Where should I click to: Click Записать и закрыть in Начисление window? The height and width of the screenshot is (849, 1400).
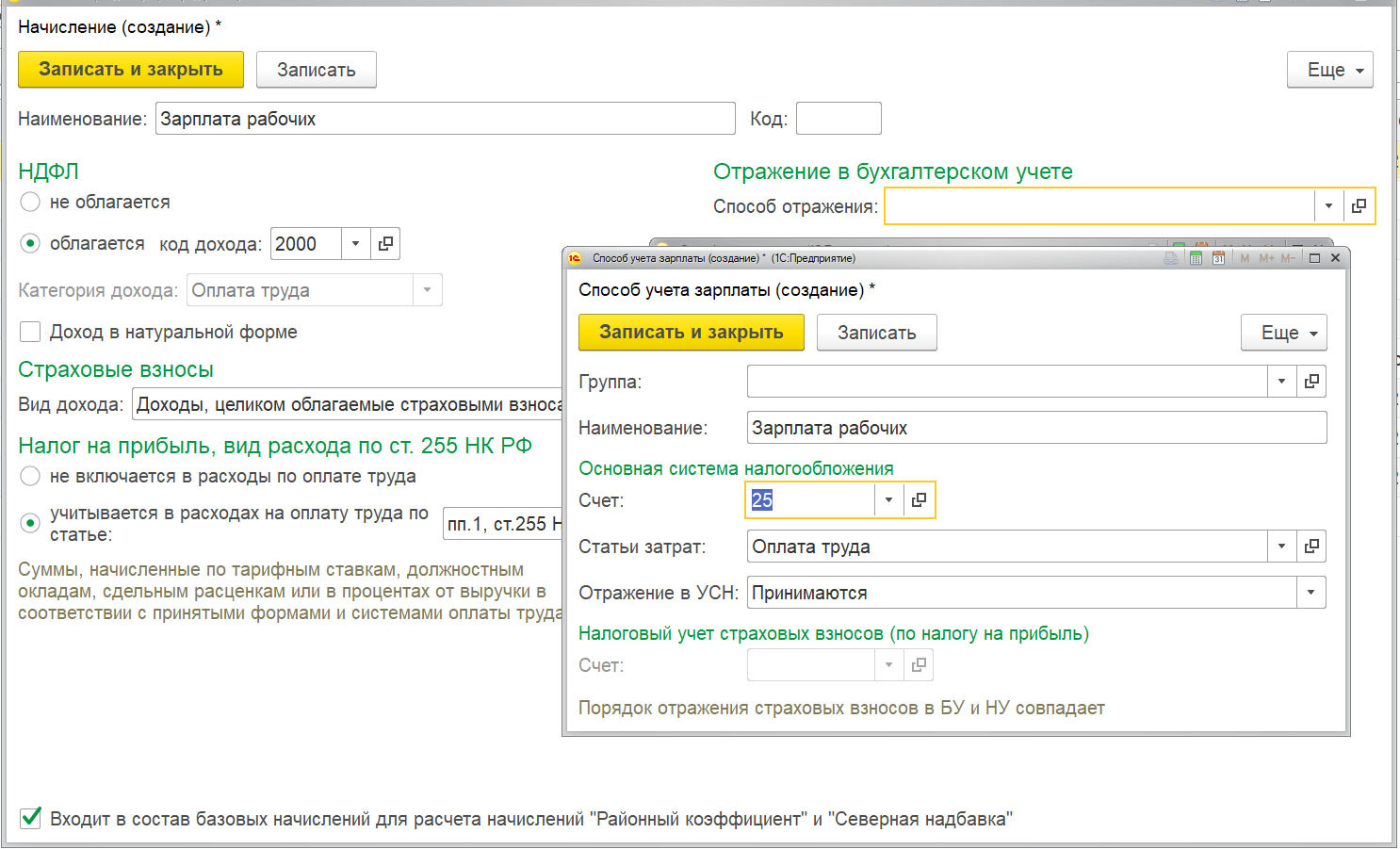[x=131, y=70]
